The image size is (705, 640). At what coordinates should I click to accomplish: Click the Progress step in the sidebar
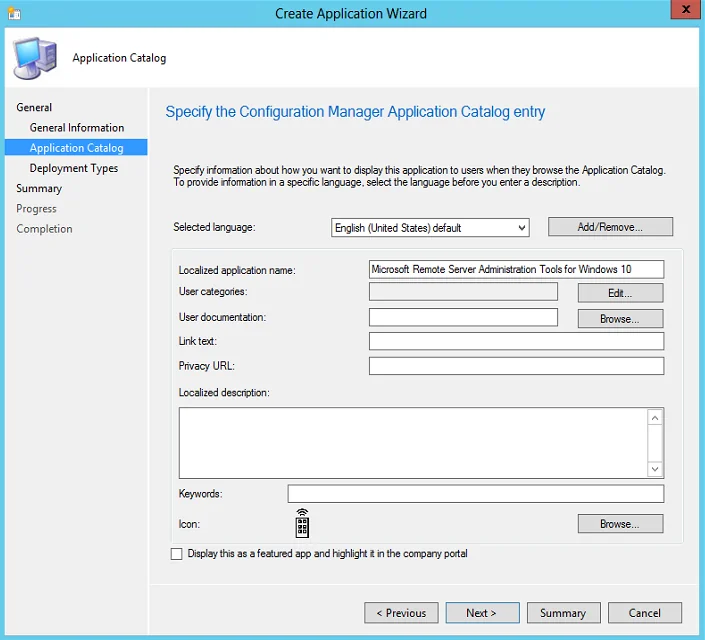(36, 209)
